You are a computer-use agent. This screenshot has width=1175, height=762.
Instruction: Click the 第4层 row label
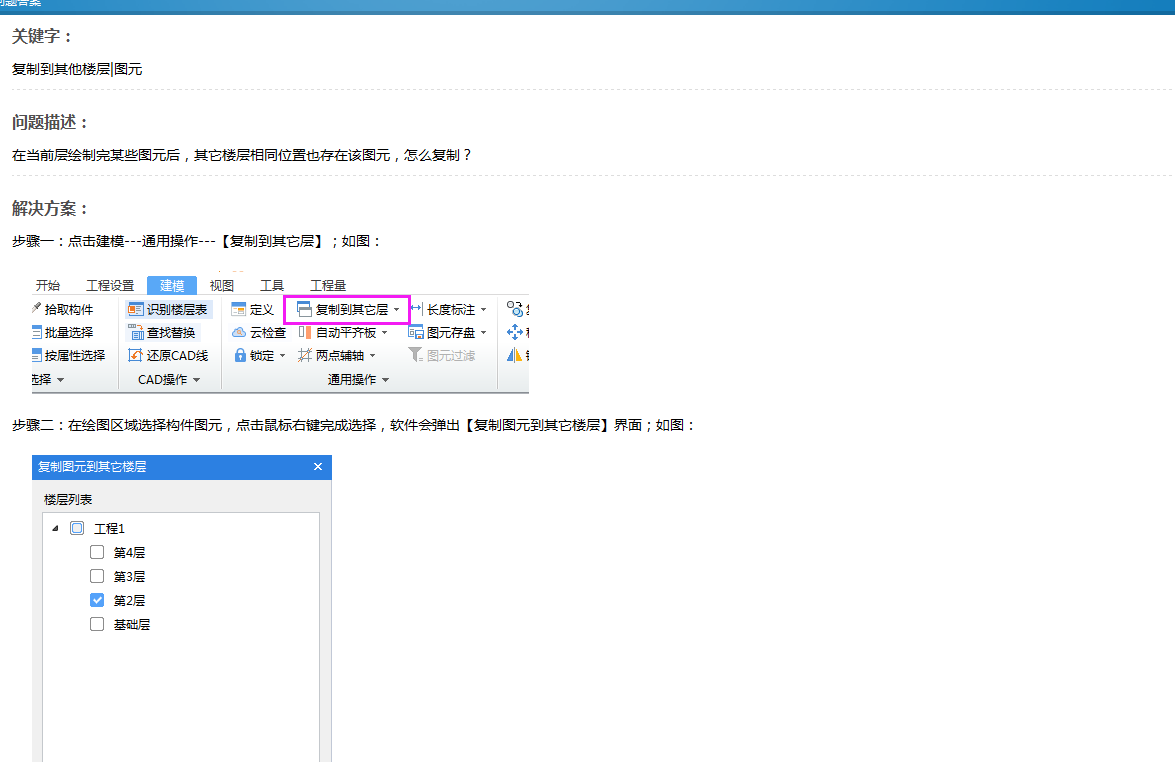click(129, 553)
